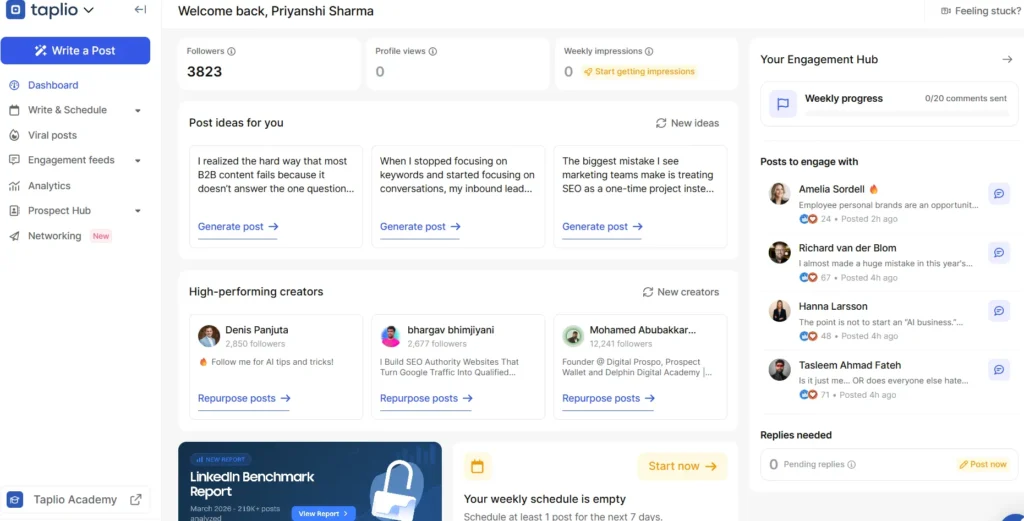Click the followers count 3823
This screenshot has height=521, width=1024.
(x=204, y=72)
